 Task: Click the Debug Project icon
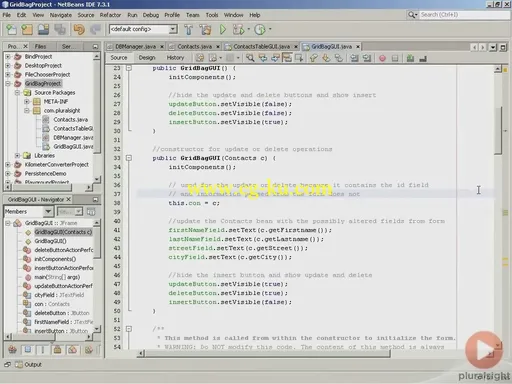pos(238,30)
